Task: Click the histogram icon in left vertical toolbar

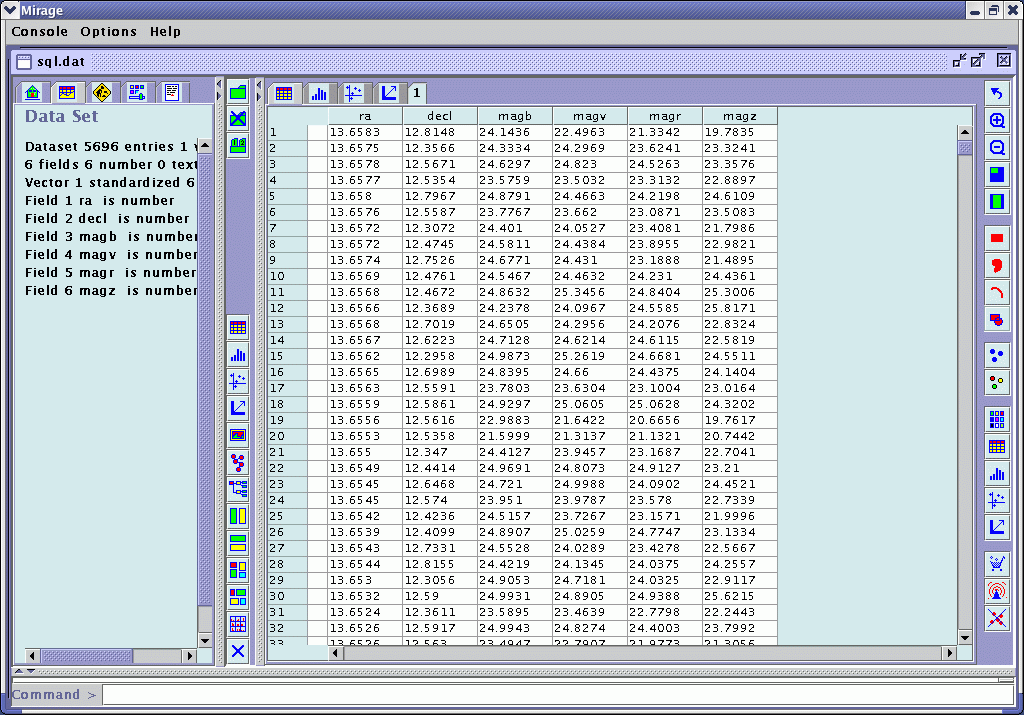Action: tap(238, 354)
